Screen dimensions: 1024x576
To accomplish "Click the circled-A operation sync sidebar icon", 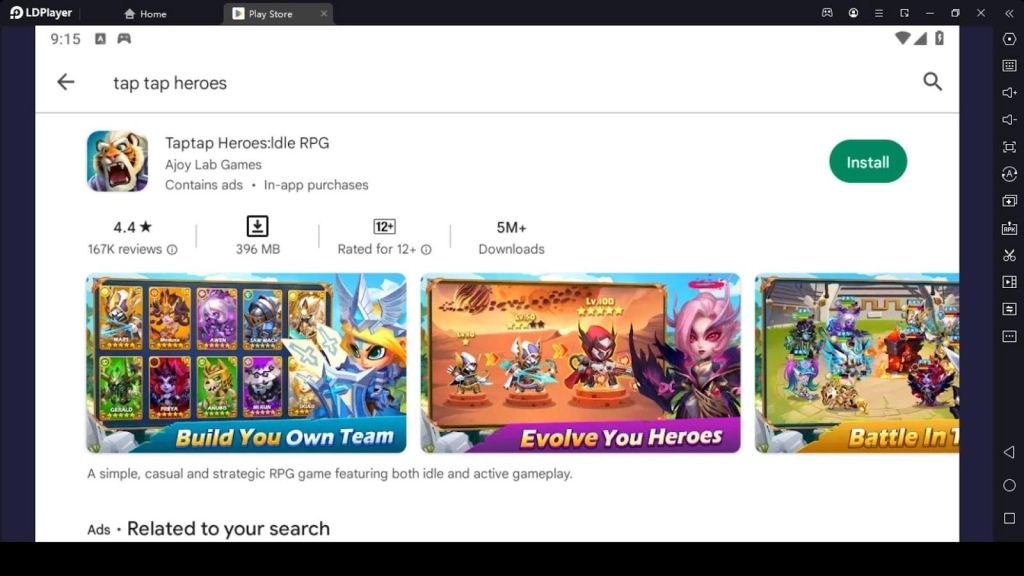I will pos(1009,174).
